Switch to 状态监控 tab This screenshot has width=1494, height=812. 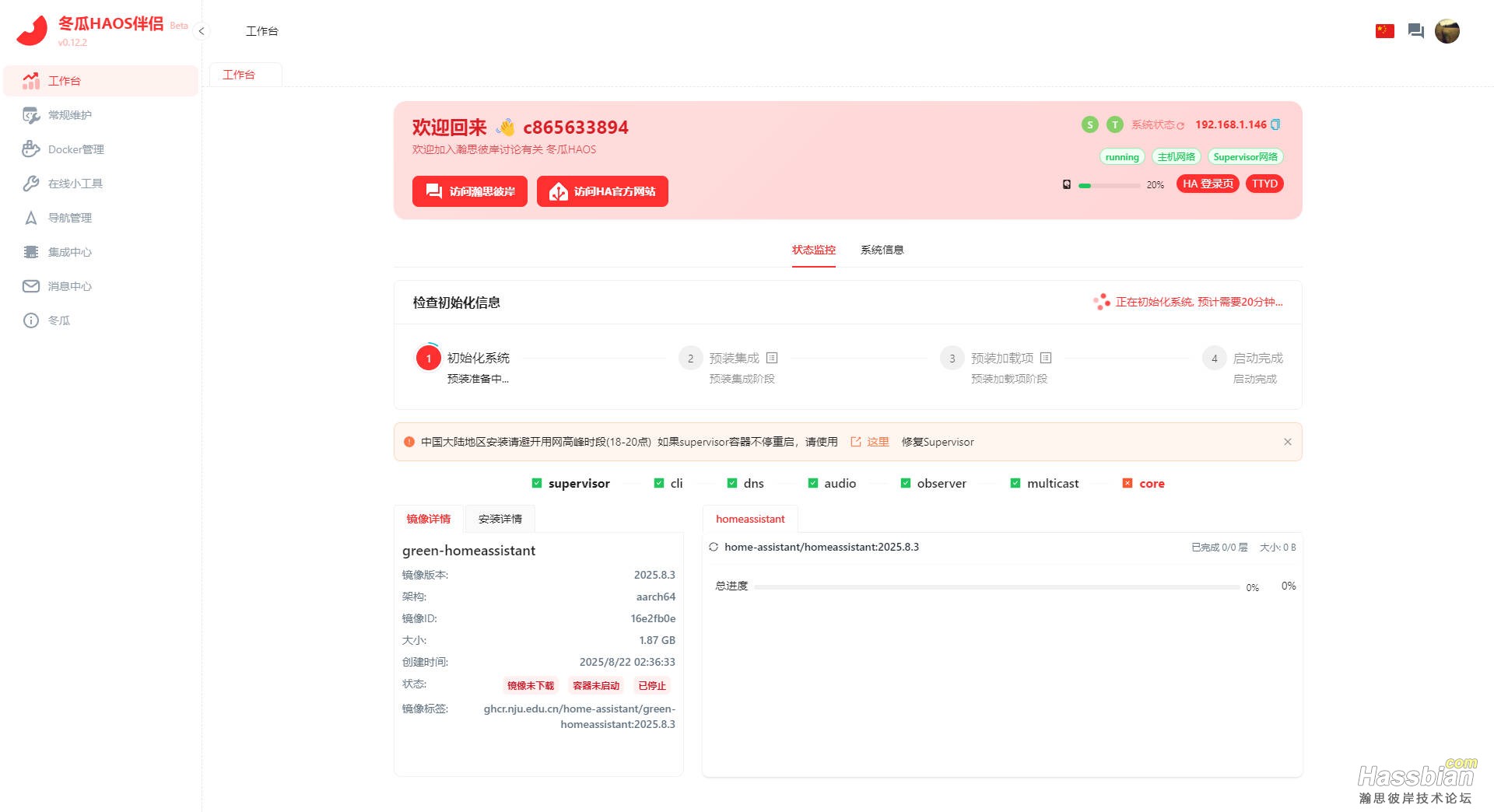[814, 250]
